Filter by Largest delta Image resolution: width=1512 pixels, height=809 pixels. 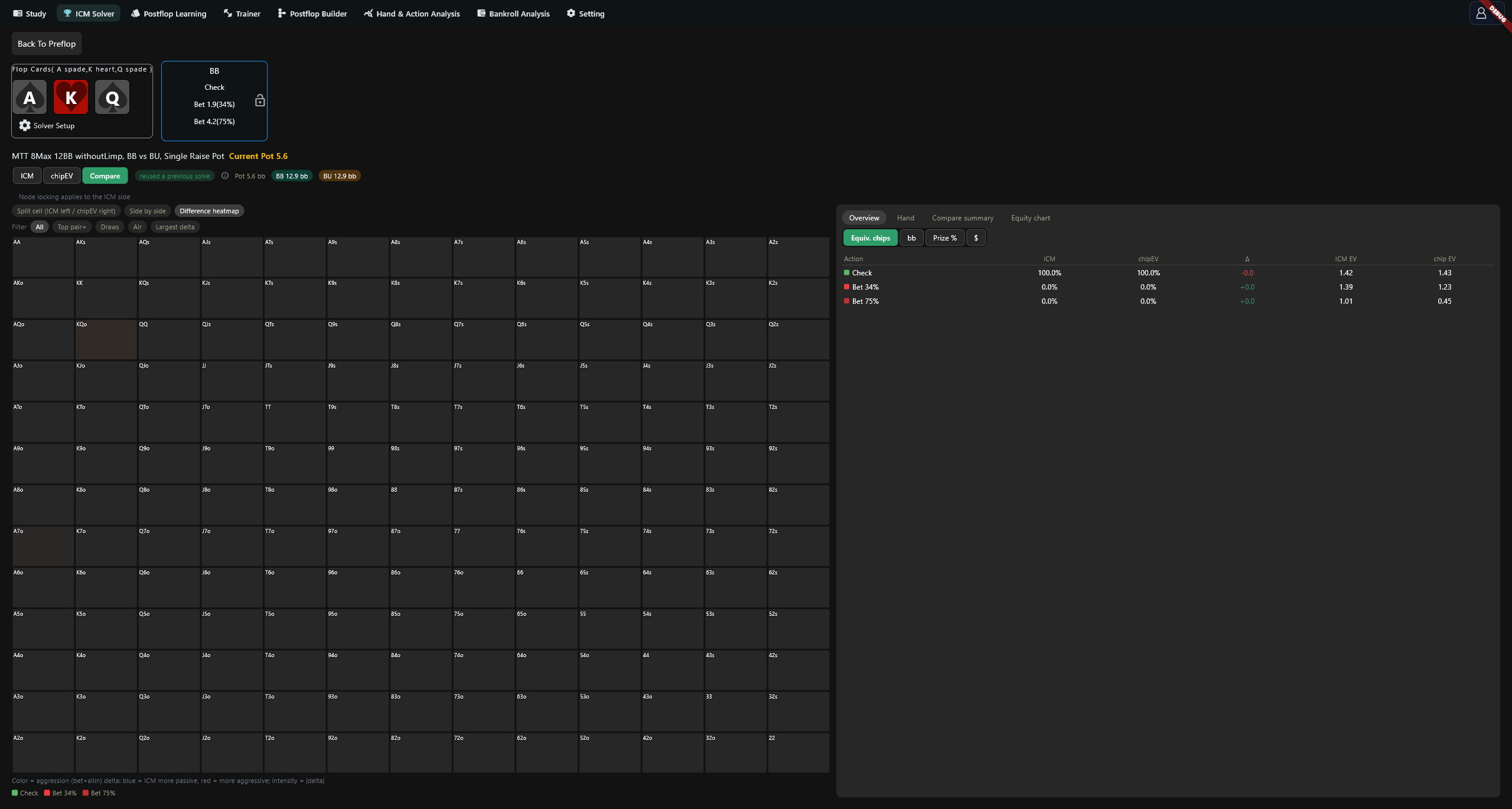click(175, 227)
